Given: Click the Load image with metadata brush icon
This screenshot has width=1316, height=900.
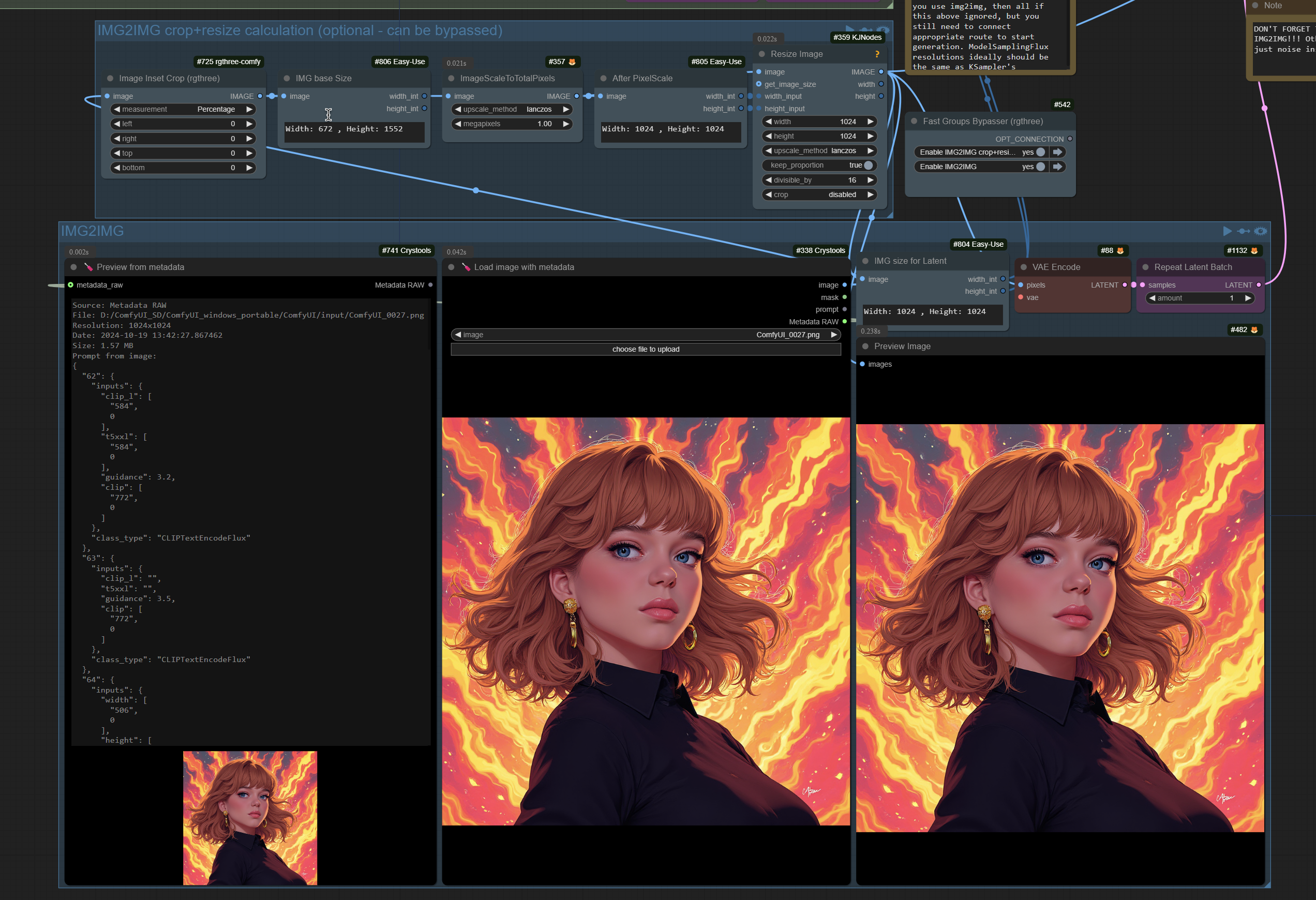Looking at the screenshot, I should [466, 267].
